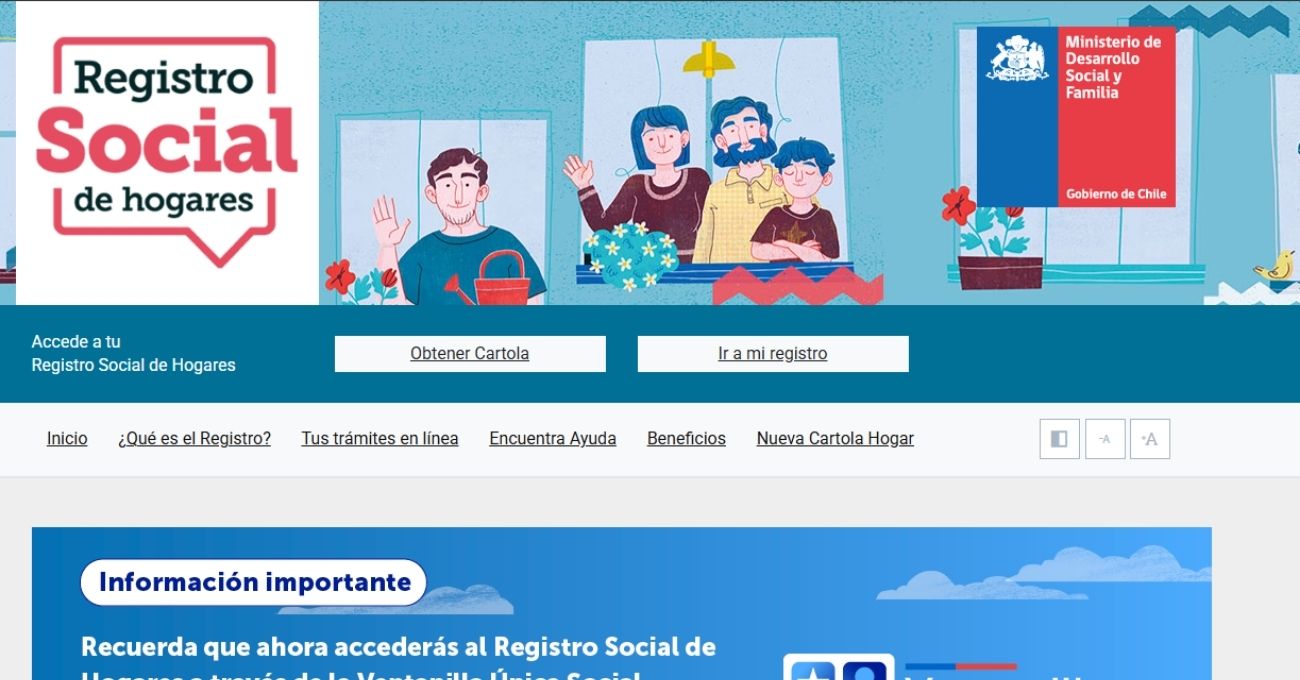Click the Ventanilla Única Social star icon
The width and height of the screenshot is (1300, 680).
(813, 671)
